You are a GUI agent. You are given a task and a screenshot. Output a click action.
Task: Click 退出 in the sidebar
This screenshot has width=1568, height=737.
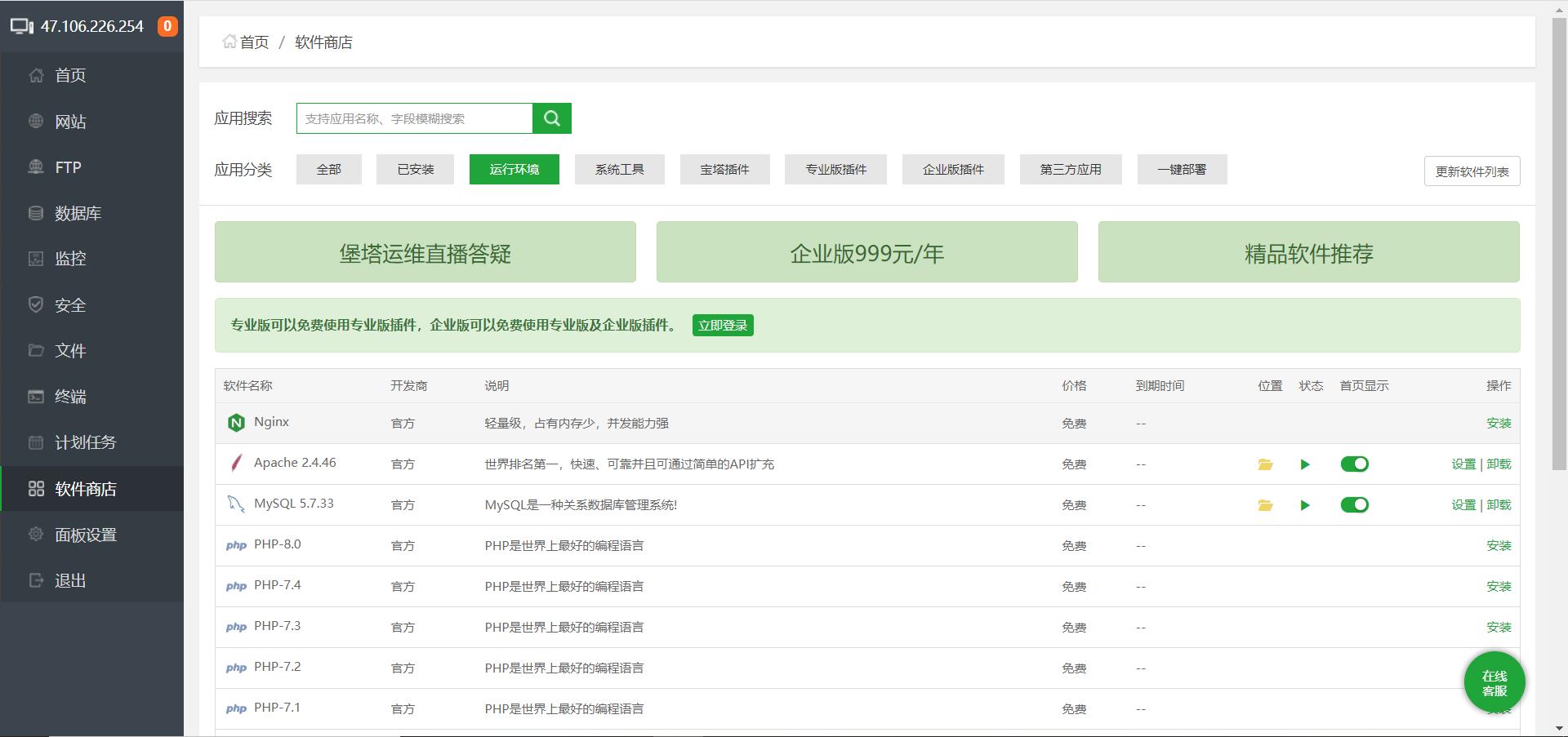(91, 580)
